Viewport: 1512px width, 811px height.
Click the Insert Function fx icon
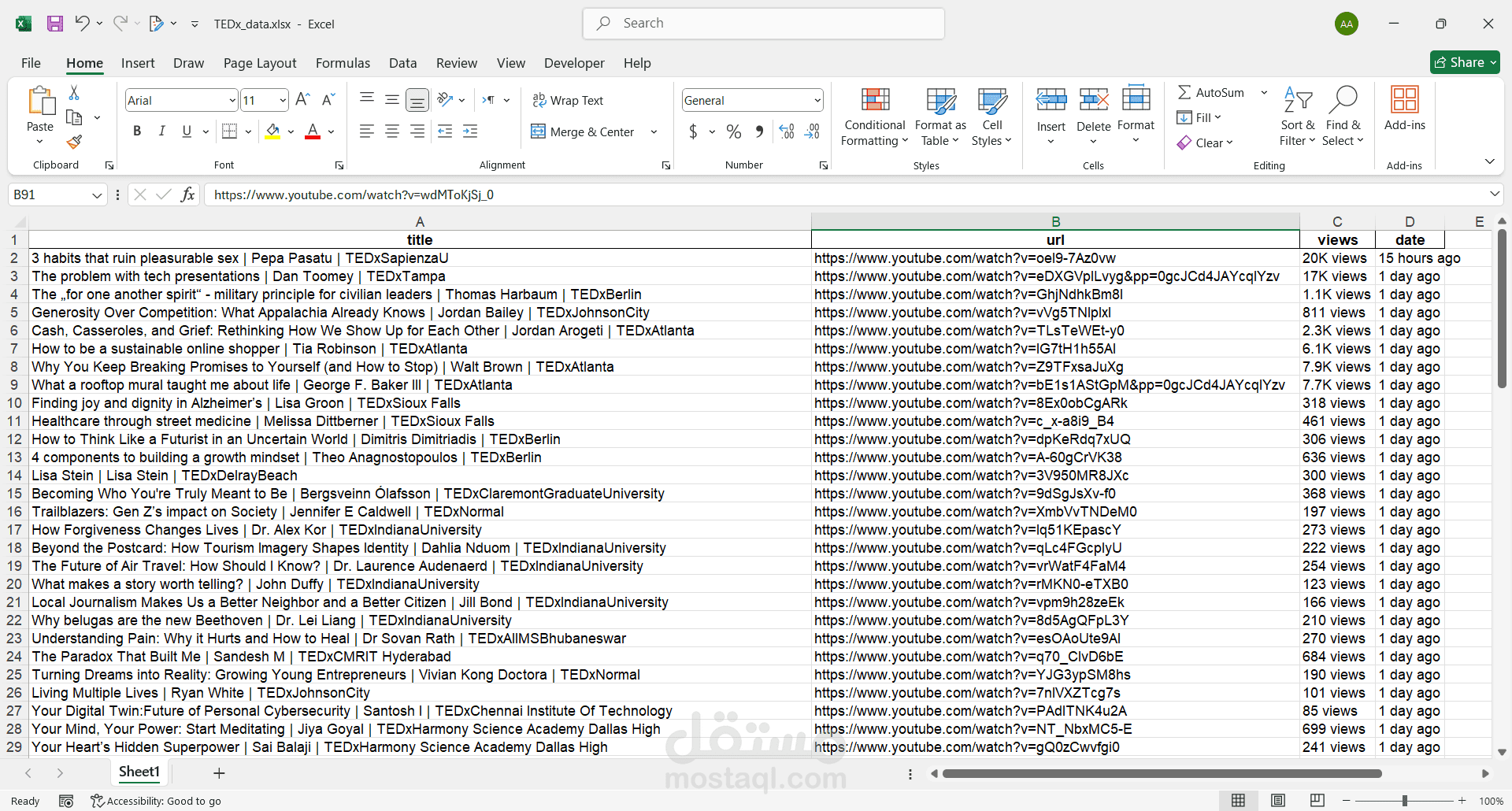[x=187, y=194]
